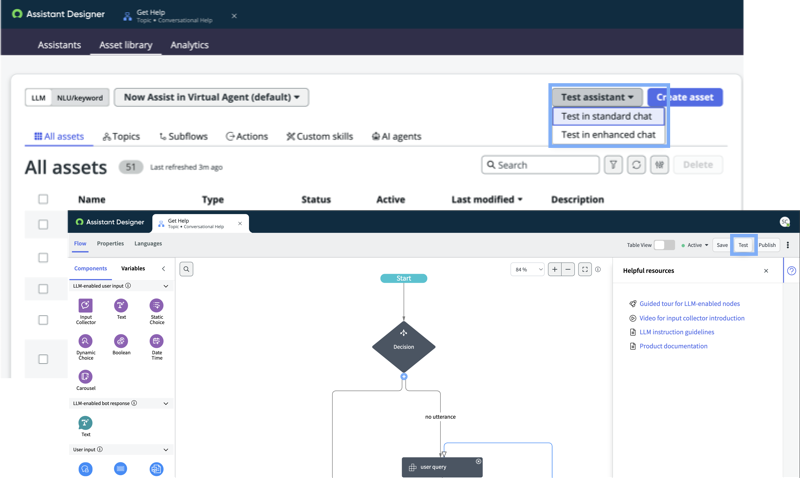This screenshot has height=478, width=800.
Task: Check the first asset row checkbox
Action: point(43,224)
